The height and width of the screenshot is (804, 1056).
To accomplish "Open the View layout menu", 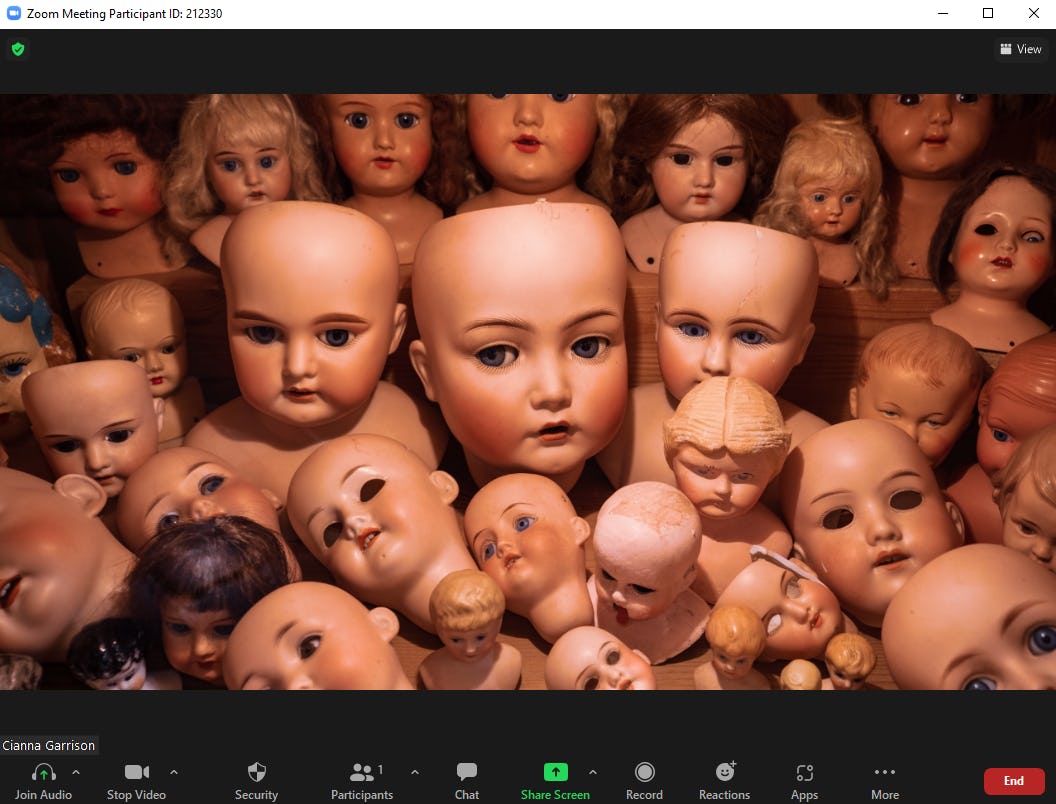I will click(x=1020, y=49).
